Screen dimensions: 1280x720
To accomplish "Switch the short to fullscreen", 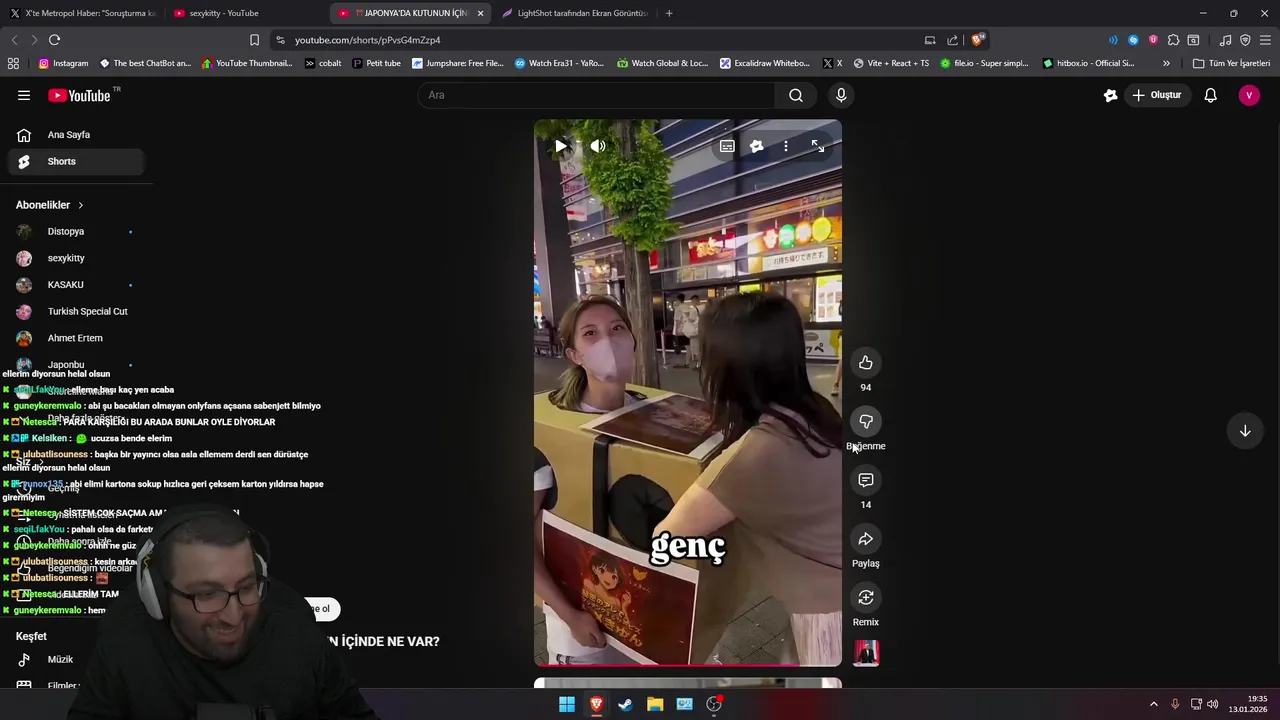I will pos(818,146).
